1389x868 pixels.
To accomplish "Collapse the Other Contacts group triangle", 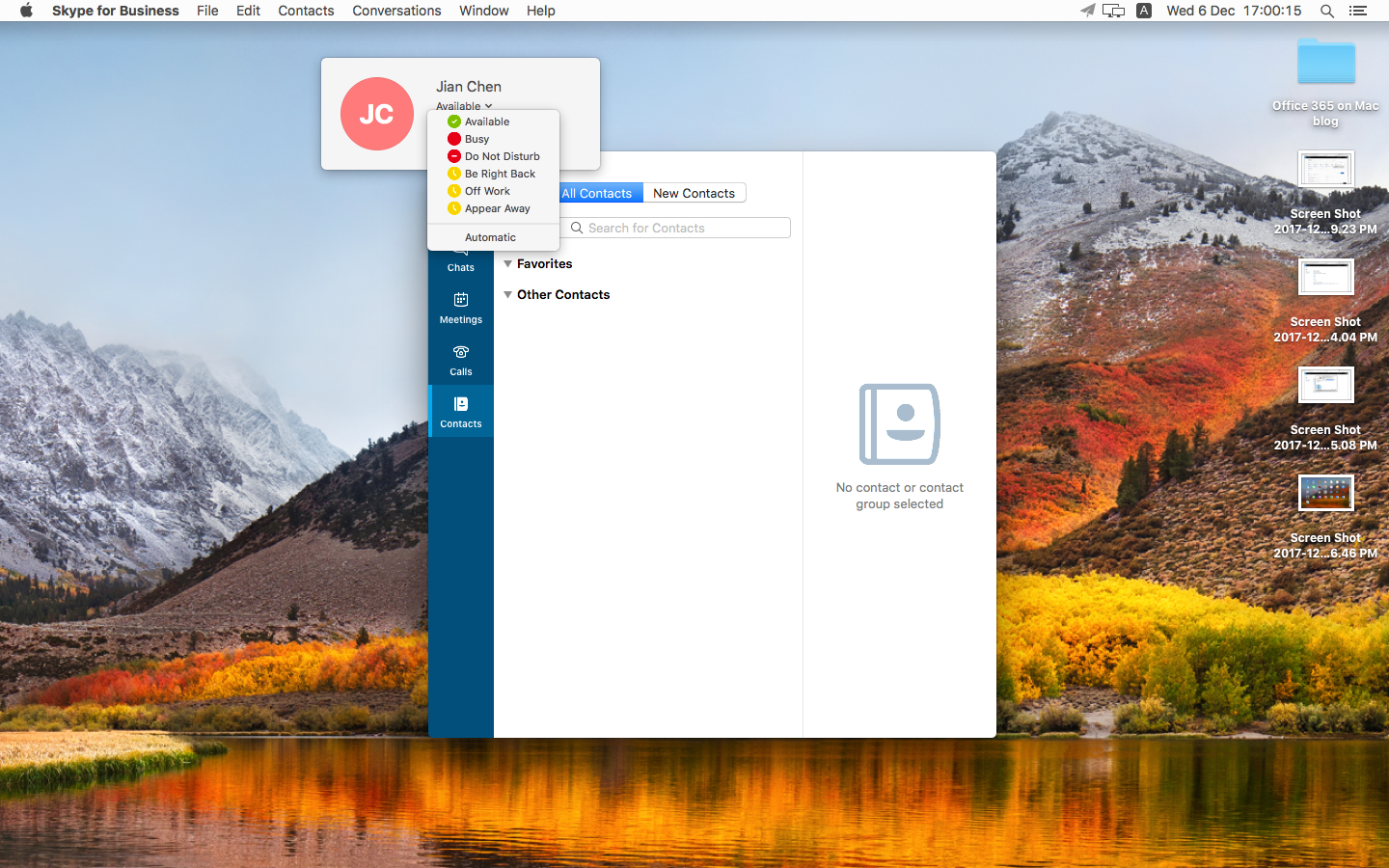I will tap(507, 294).
